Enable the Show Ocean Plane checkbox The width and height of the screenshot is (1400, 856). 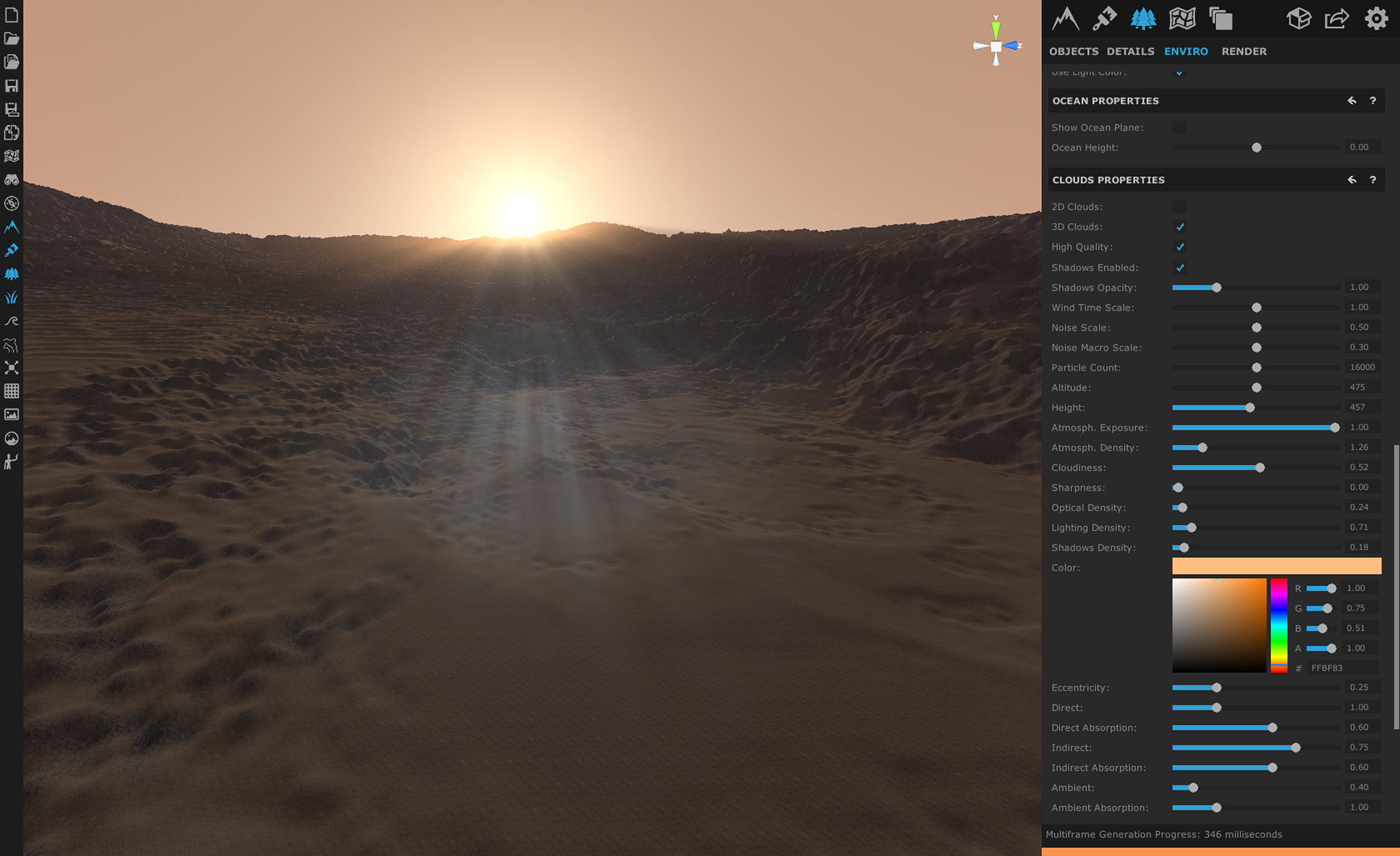coord(1181,127)
